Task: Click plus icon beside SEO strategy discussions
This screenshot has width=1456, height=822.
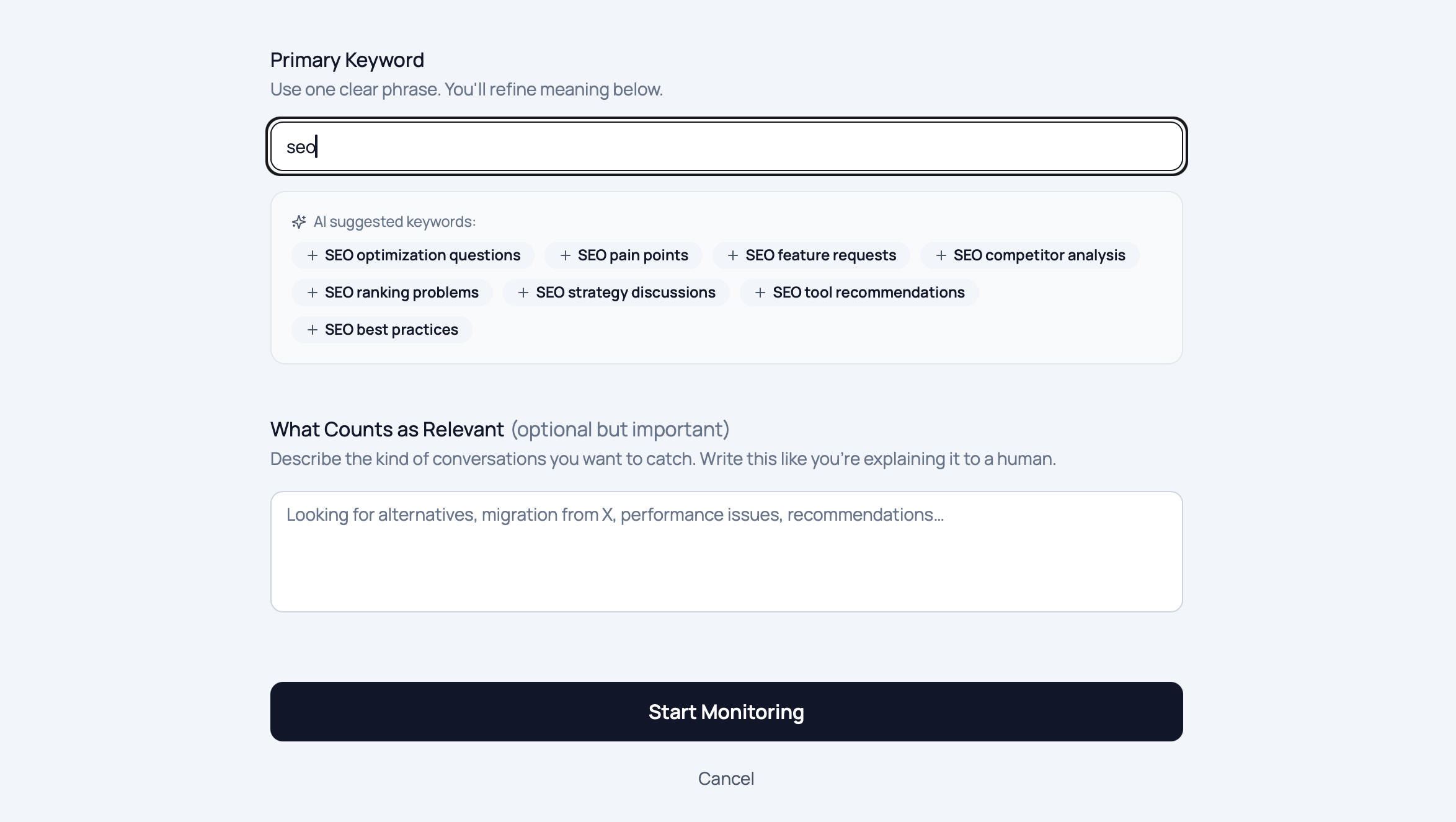Action: [x=523, y=293]
